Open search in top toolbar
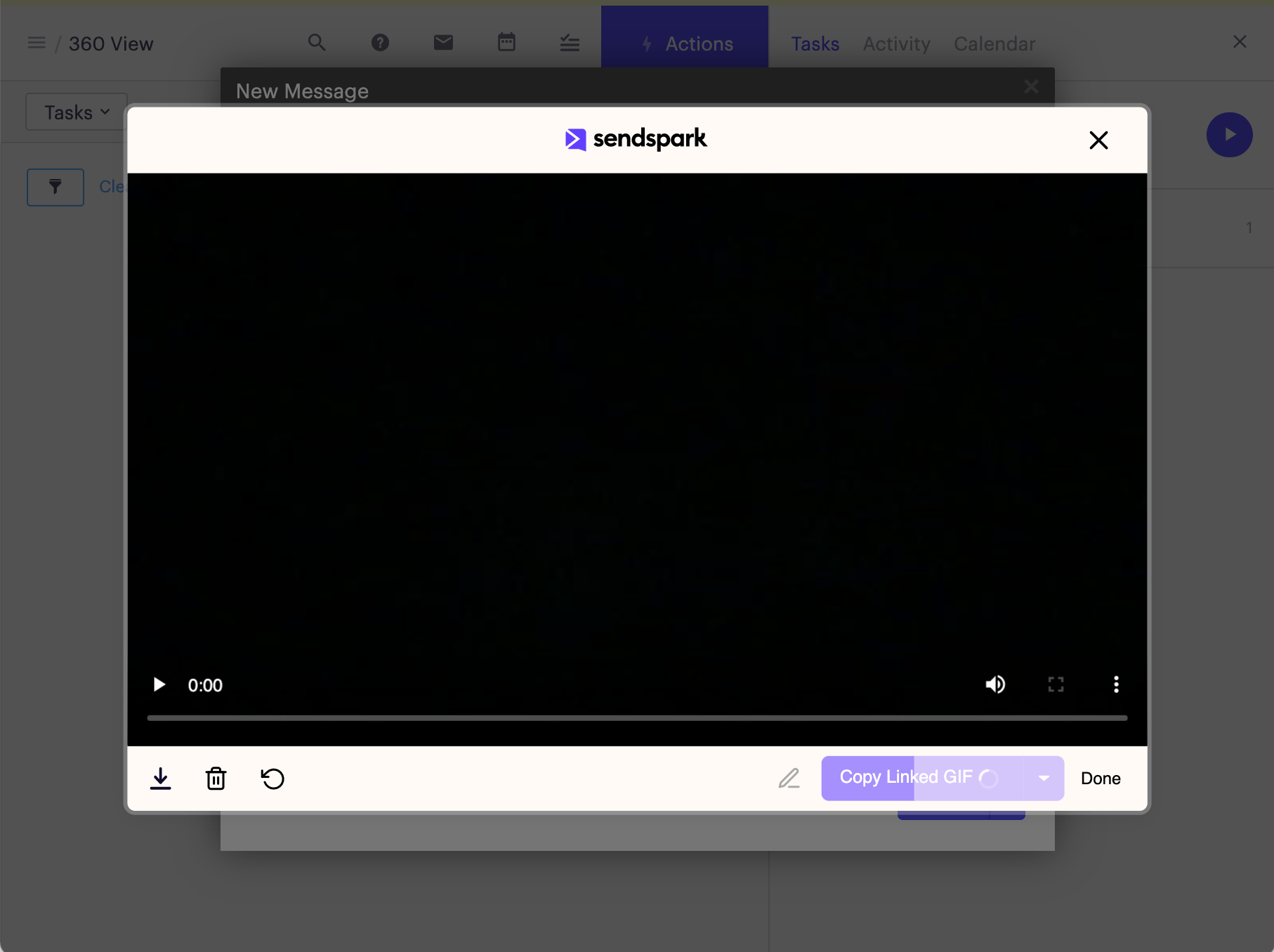The image size is (1274, 952). [x=317, y=43]
